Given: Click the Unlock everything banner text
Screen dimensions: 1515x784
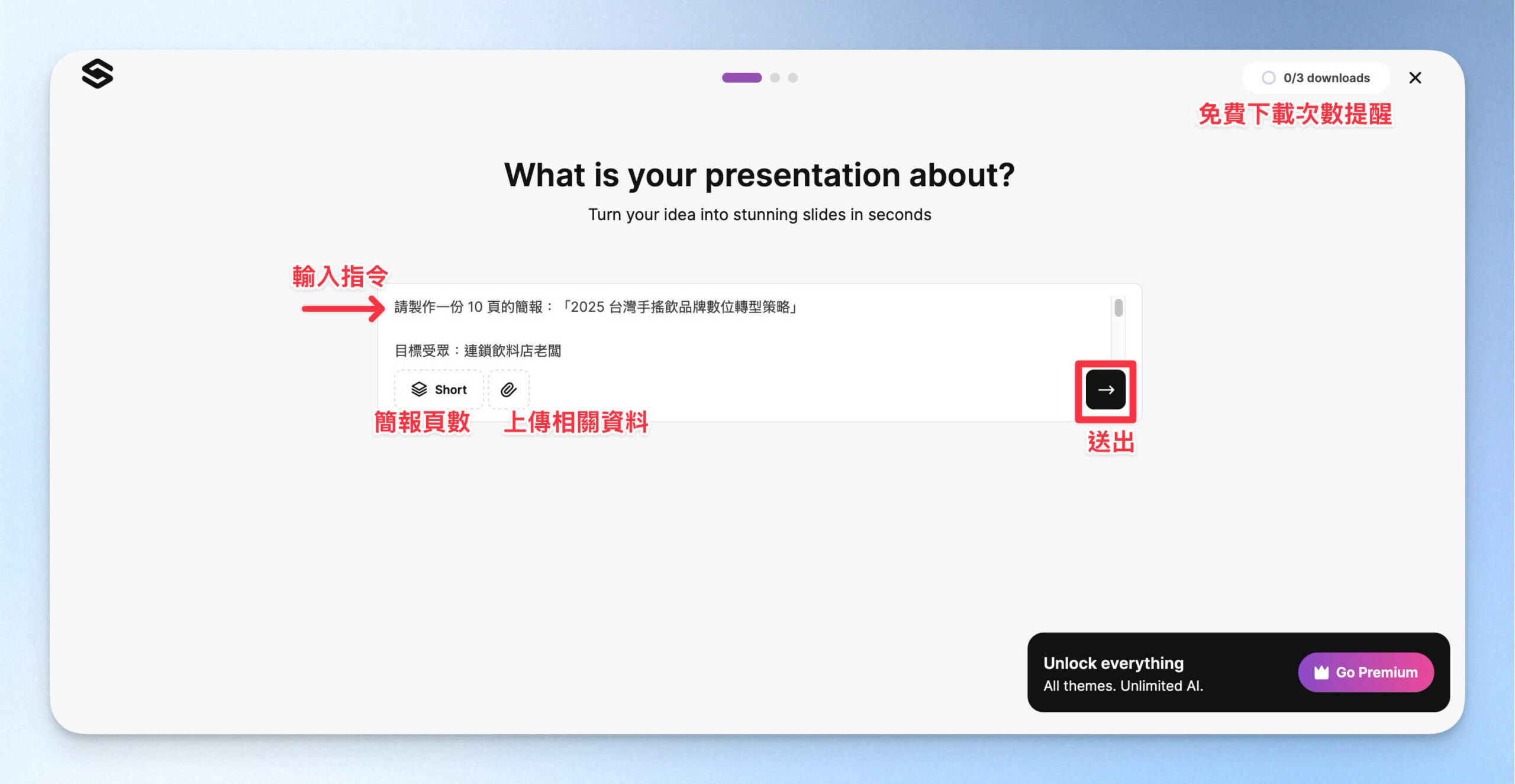Looking at the screenshot, I should 1113,663.
